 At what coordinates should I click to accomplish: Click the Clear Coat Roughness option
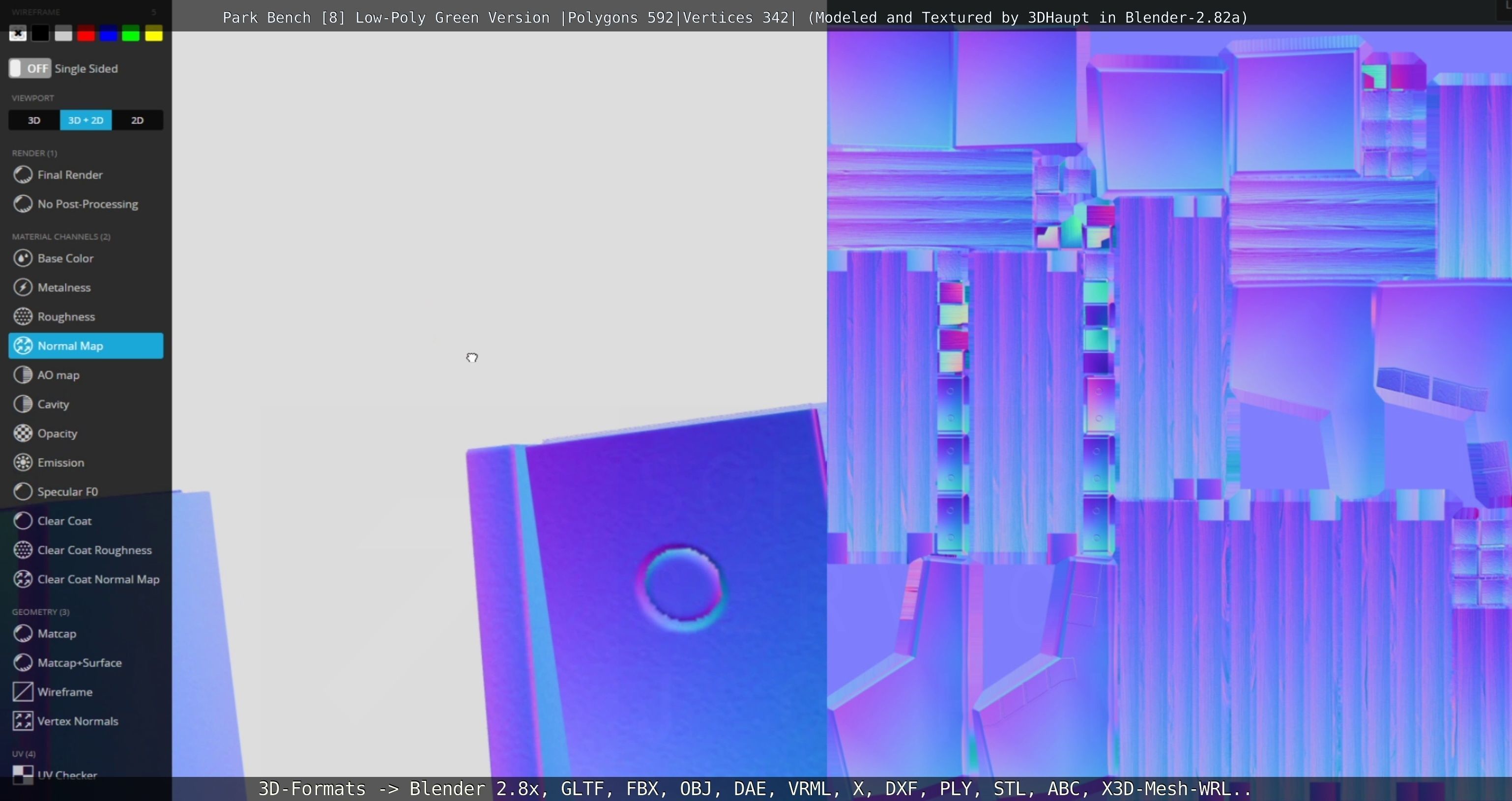[x=94, y=550]
